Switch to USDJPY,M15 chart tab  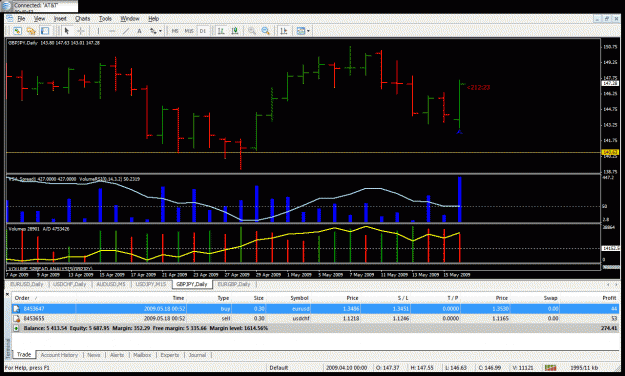[151, 284]
